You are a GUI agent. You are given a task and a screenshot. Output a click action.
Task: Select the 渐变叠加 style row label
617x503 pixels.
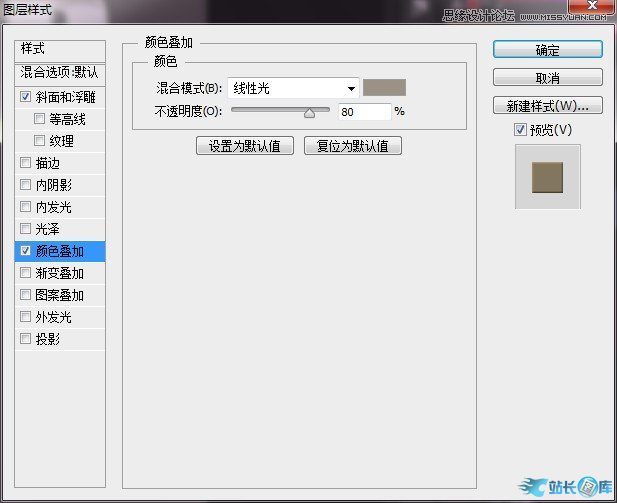pyautogui.click(x=59, y=273)
